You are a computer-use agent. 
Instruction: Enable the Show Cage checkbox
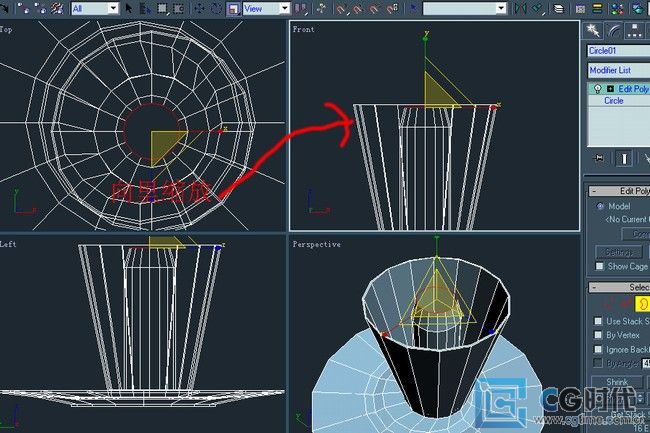[x=599, y=266]
